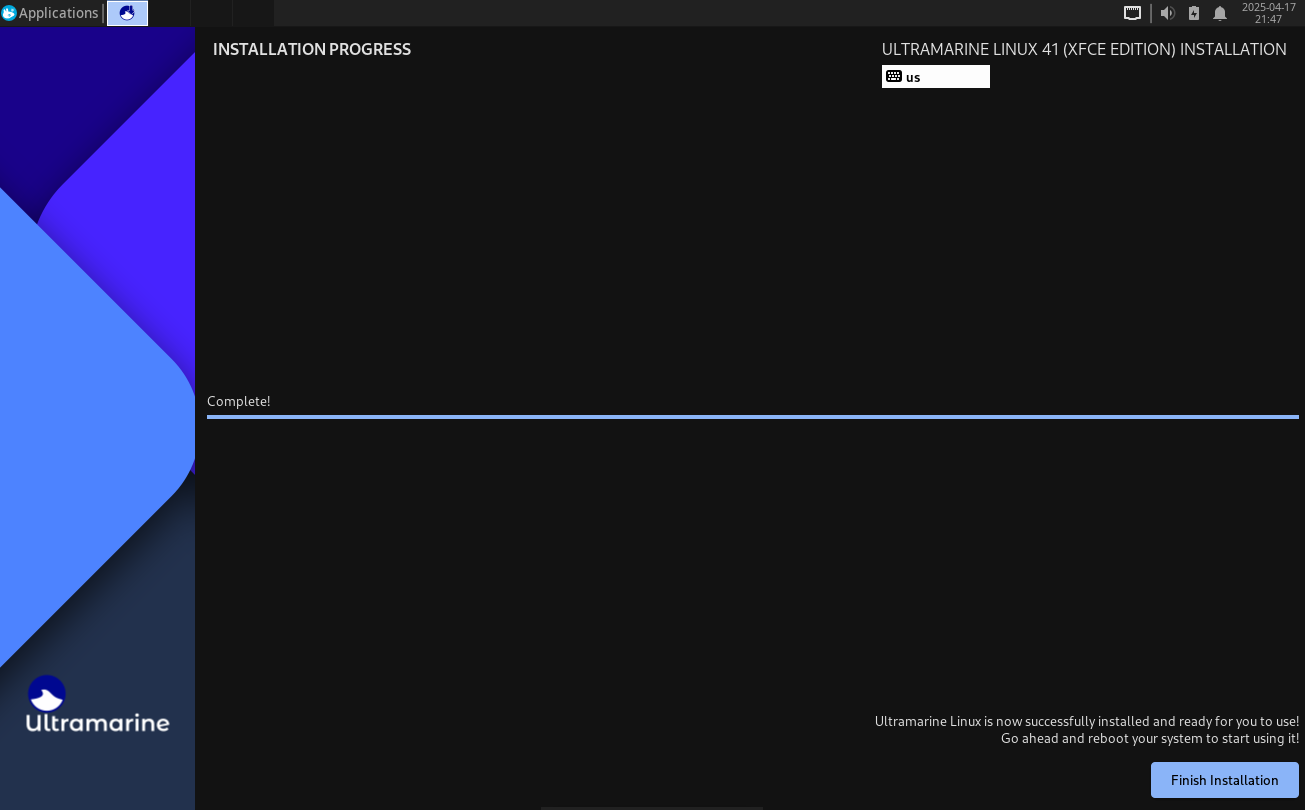Click the volume speaker icon
Screen dimensions: 1305x810
1167,13
